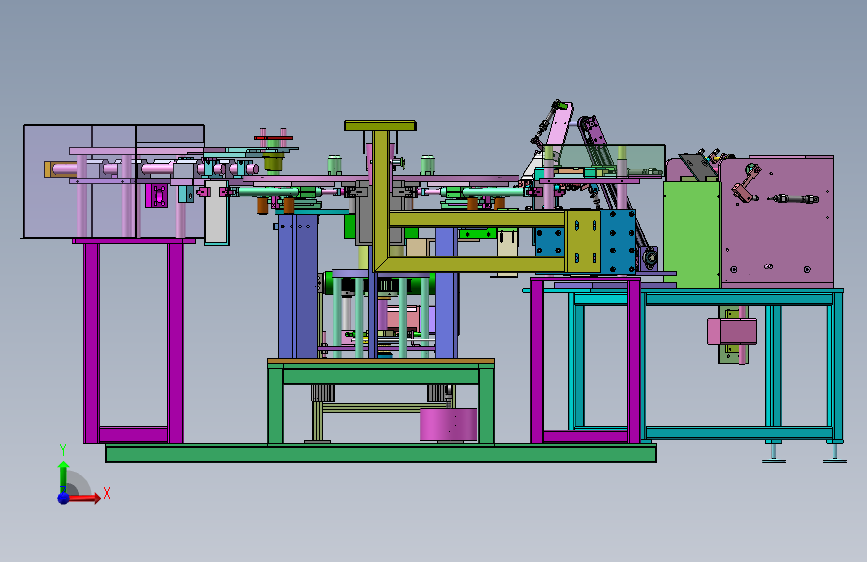Select the large mauve panel on right machine
Viewport: 867px width, 562px height.
click(777, 222)
